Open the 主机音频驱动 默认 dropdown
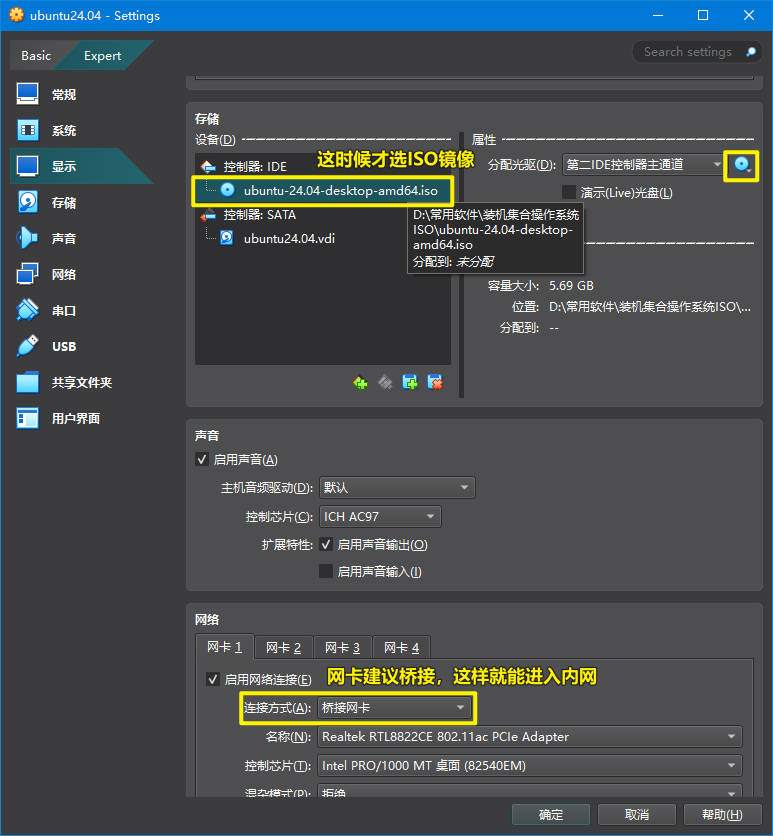This screenshot has height=836, width=773. point(397,488)
